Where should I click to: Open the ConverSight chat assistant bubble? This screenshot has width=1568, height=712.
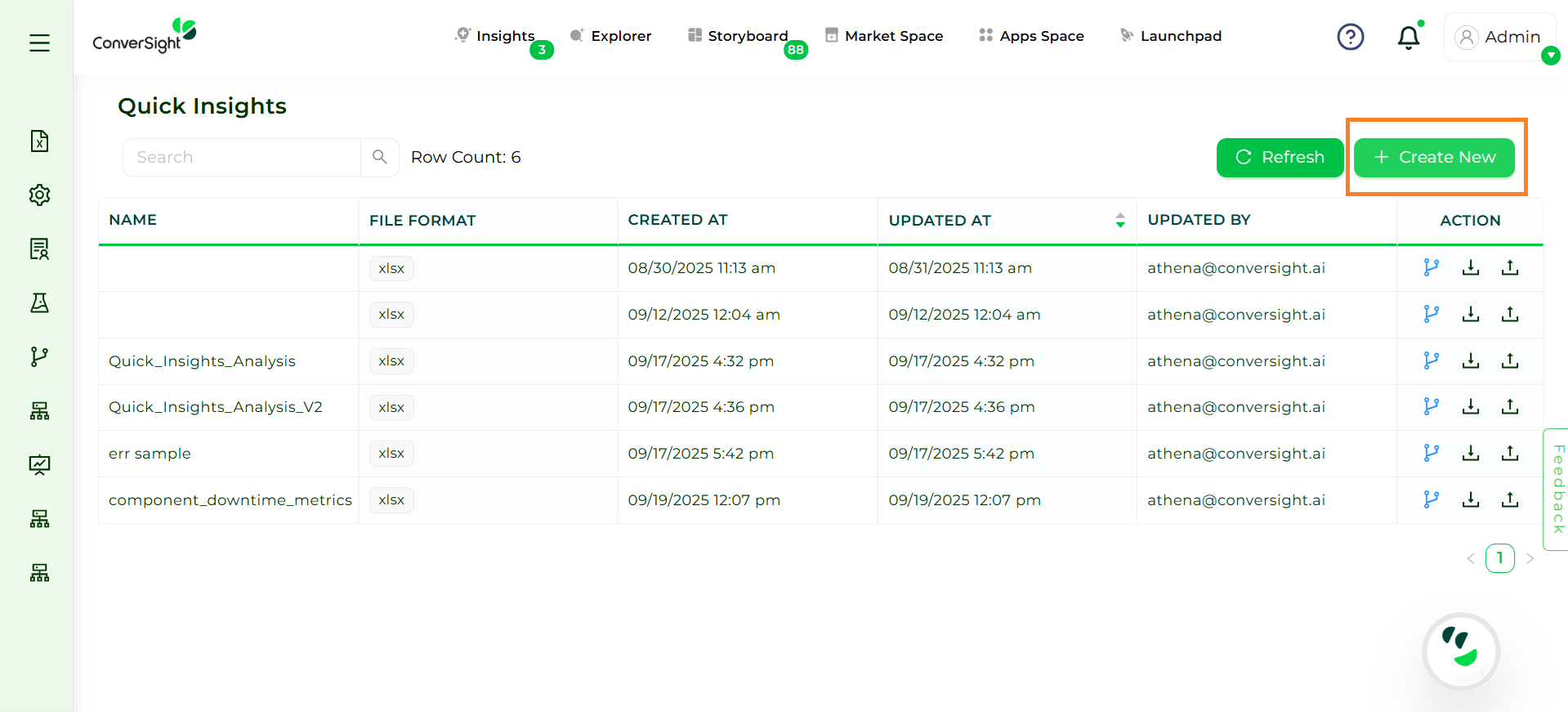(x=1460, y=652)
